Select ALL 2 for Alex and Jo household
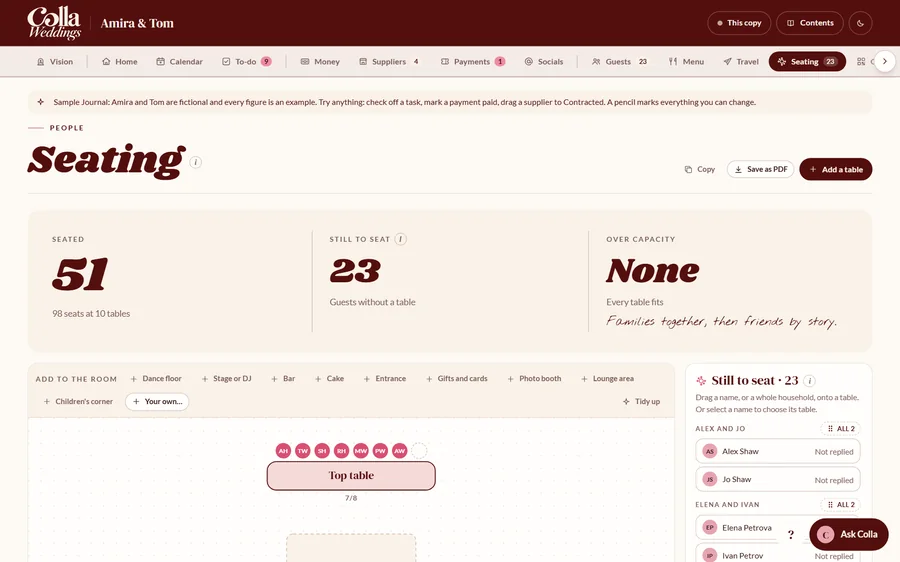This screenshot has width=900, height=562. (841, 429)
